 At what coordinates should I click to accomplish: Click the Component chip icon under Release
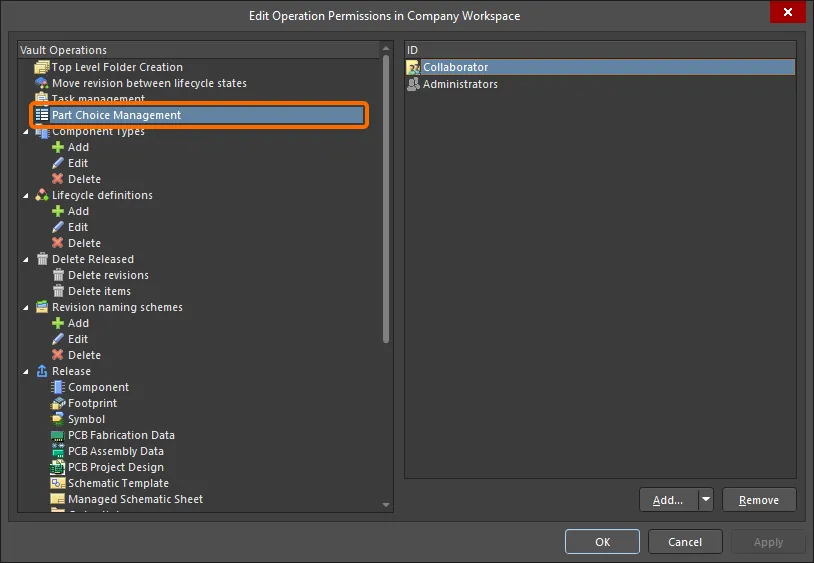click(x=58, y=387)
